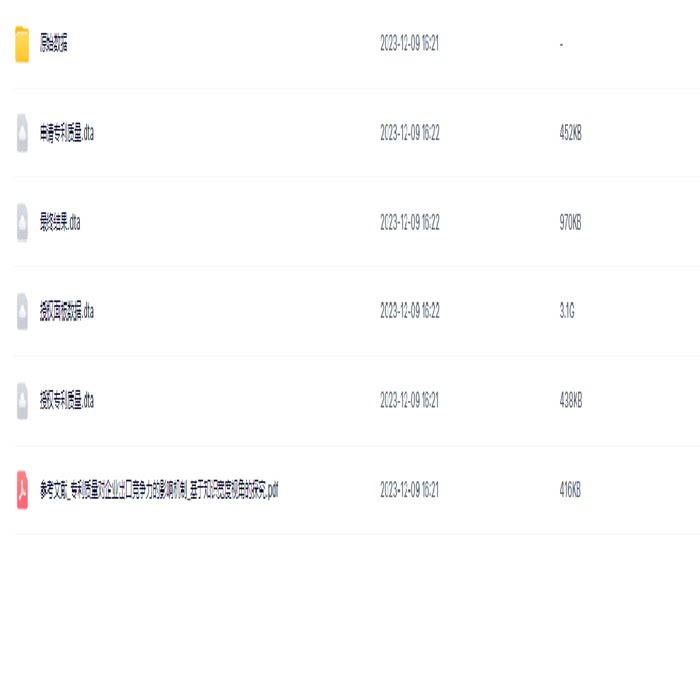Click the date of 最终结果.dta row
This screenshot has height=700, width=700.
tap(410, 222)
